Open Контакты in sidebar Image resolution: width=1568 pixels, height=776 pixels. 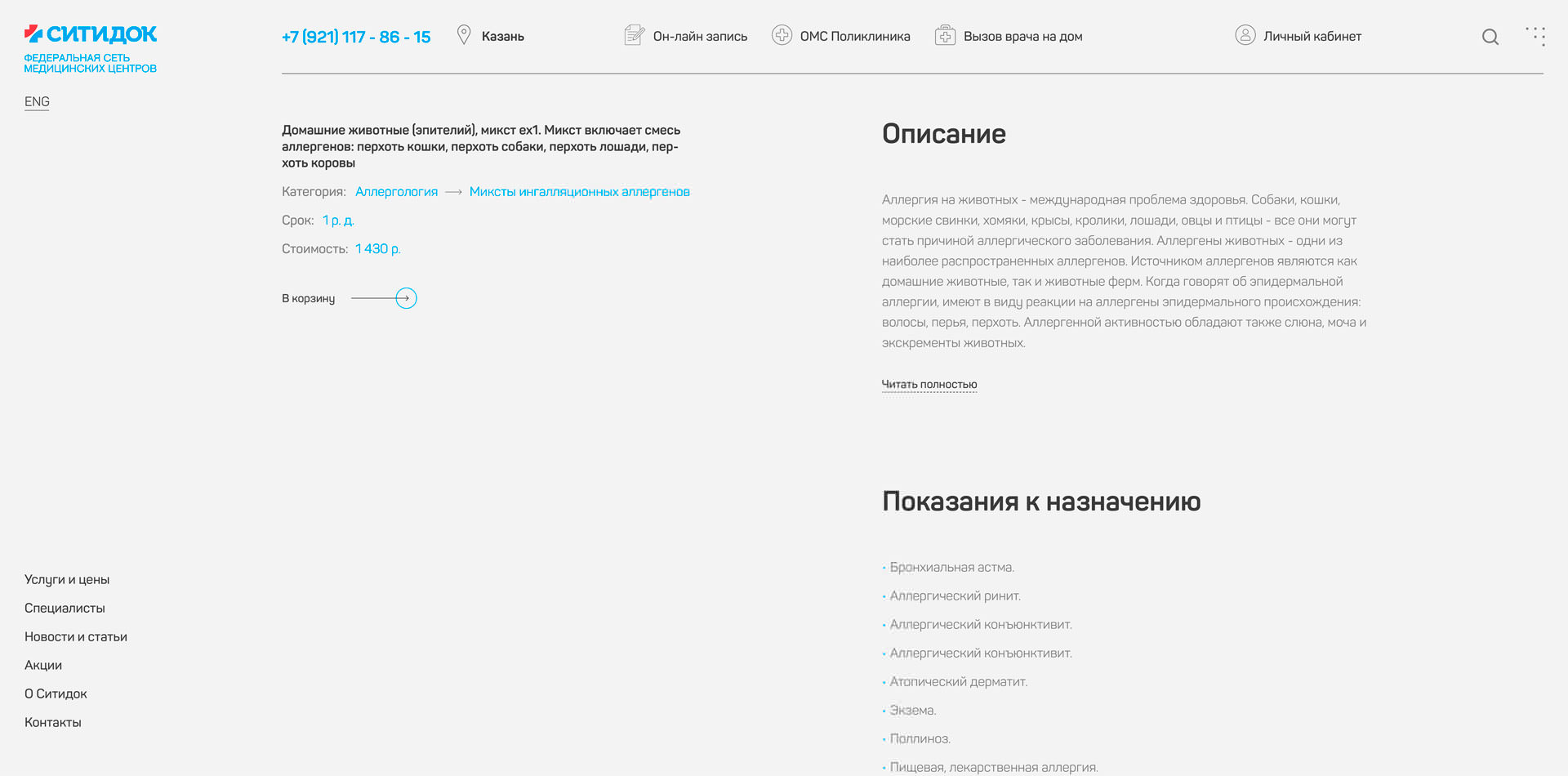tap(53, 722)
